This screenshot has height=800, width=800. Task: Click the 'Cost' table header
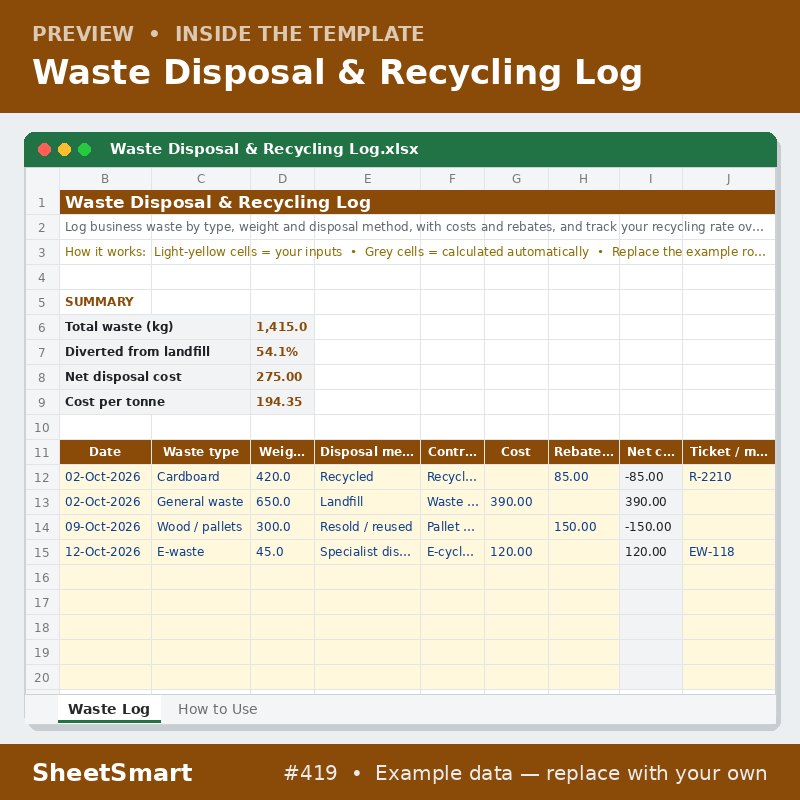coord(516,452)
